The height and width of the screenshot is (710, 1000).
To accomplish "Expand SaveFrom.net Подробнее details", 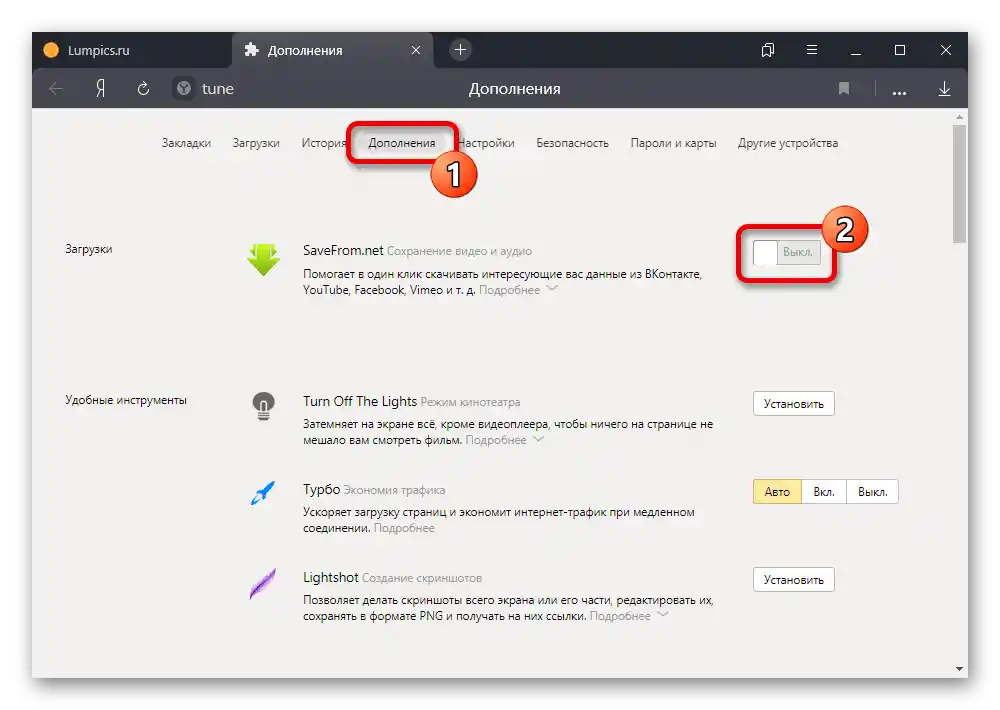I will tap(518, 290).
